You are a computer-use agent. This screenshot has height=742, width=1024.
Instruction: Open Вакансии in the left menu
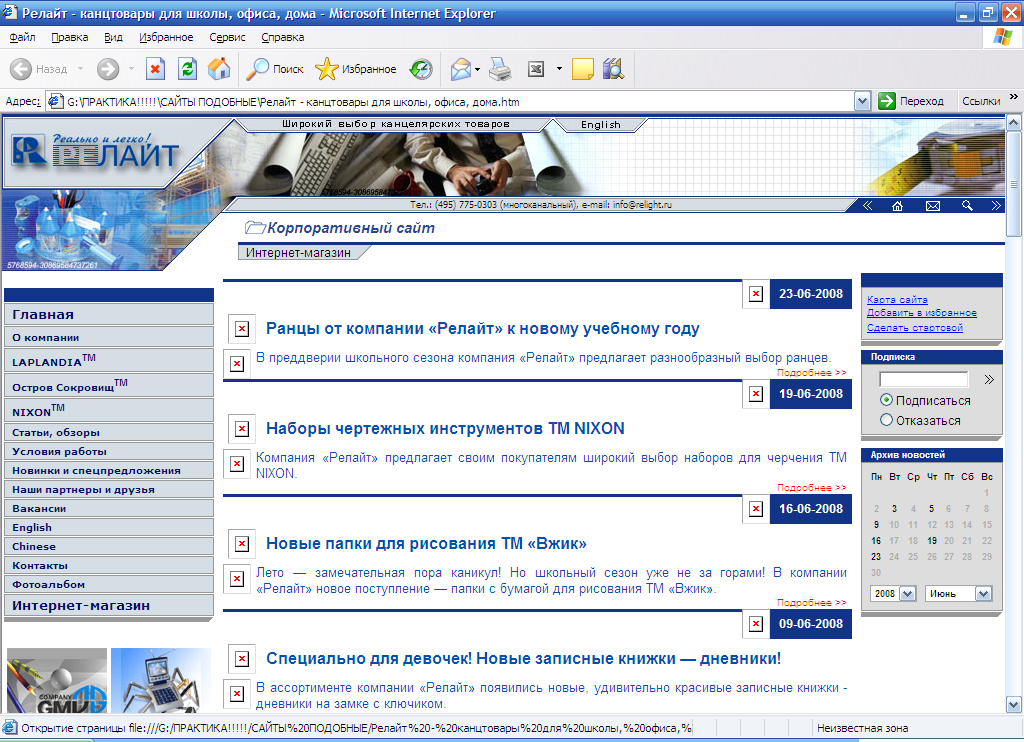108,508
